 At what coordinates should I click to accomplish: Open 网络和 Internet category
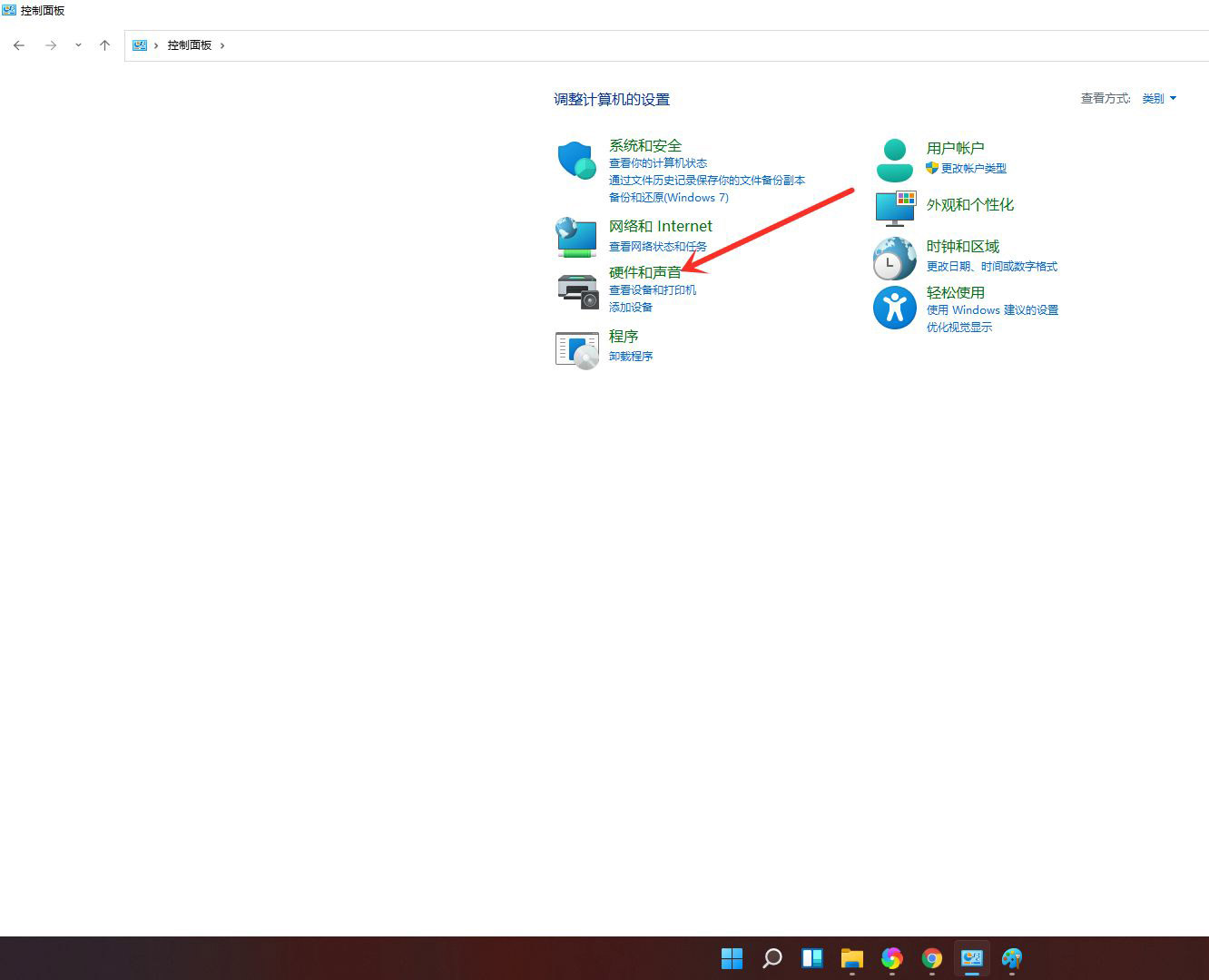pyautogui.click(x=661, y=226)
